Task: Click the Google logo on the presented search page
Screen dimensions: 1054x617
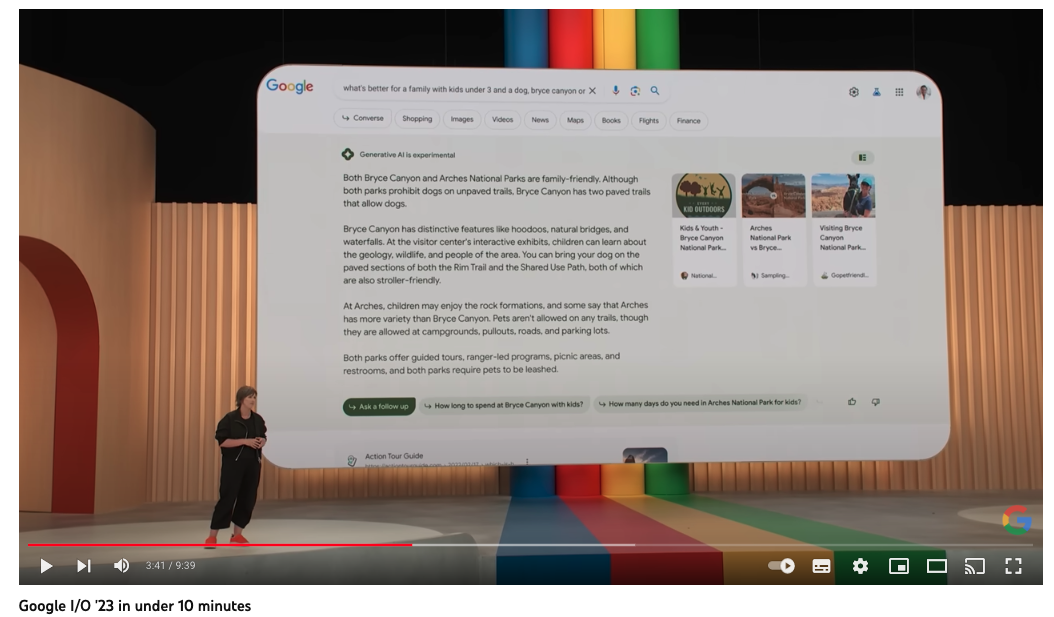Action: coord(290,85)
